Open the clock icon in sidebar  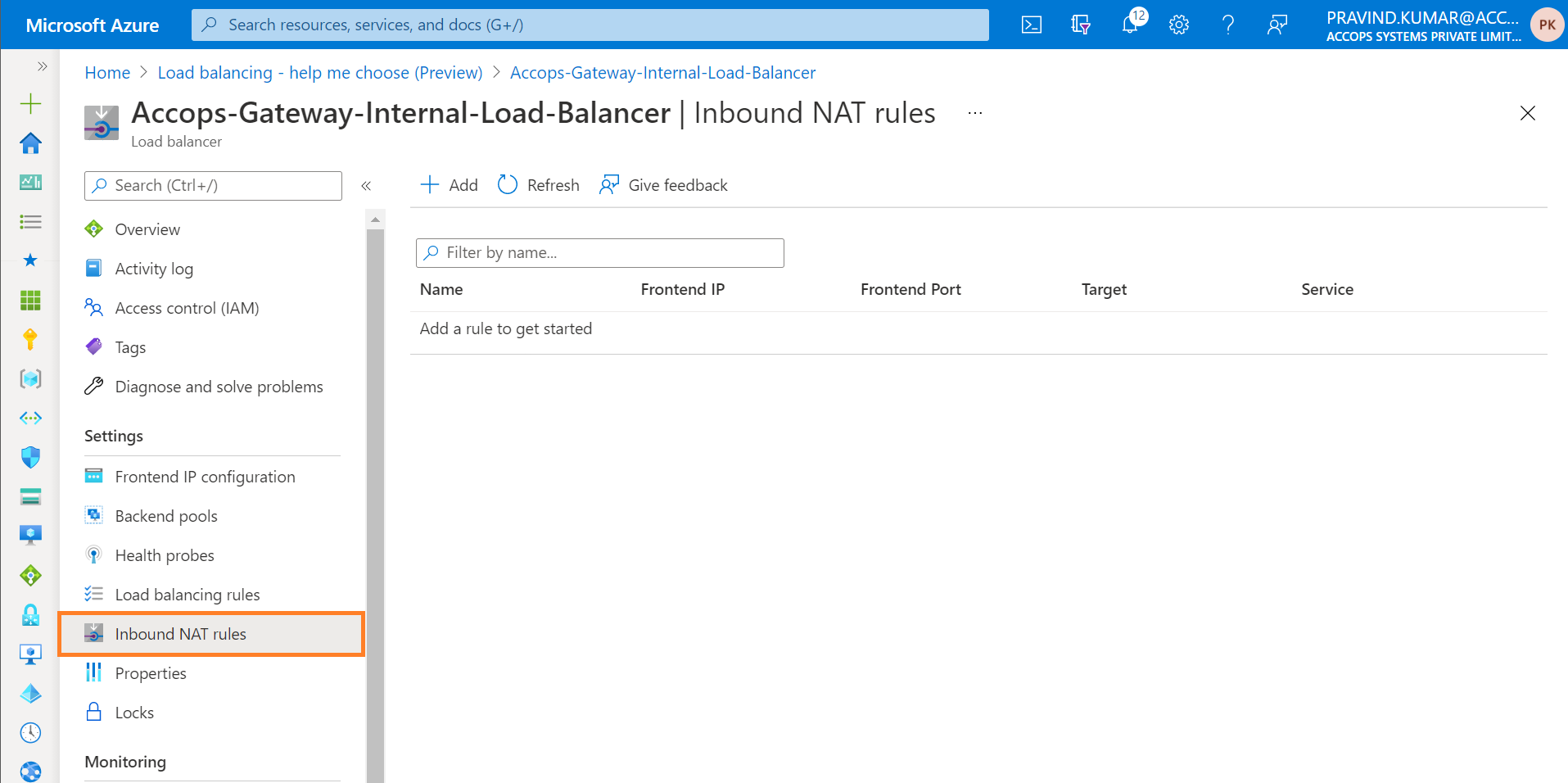30,732
